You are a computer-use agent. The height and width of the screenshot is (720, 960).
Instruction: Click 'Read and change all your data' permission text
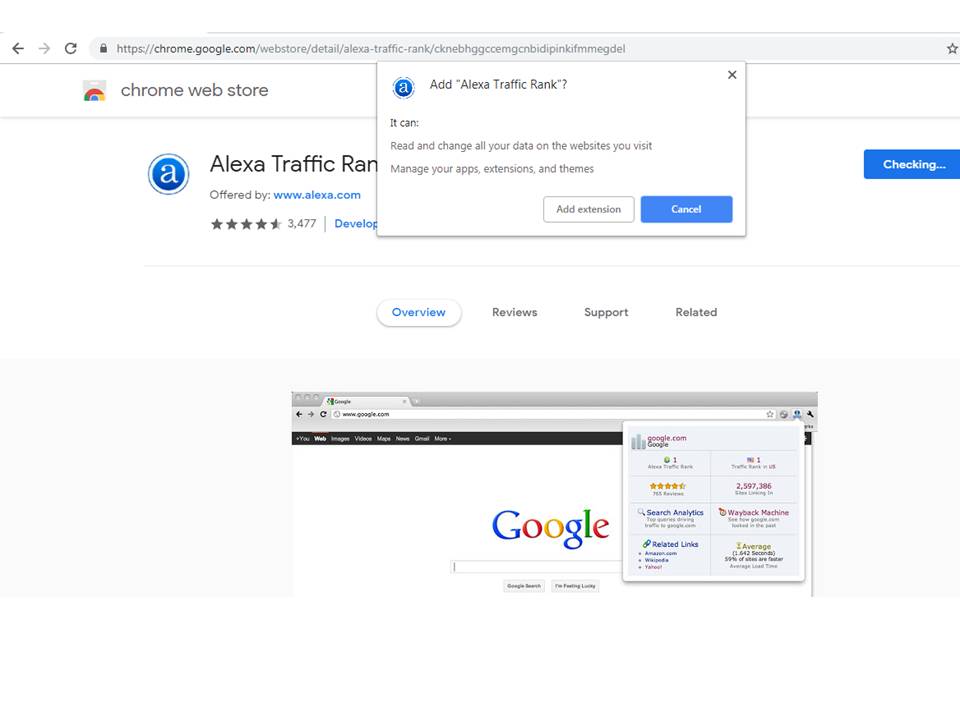coord(521,146)
